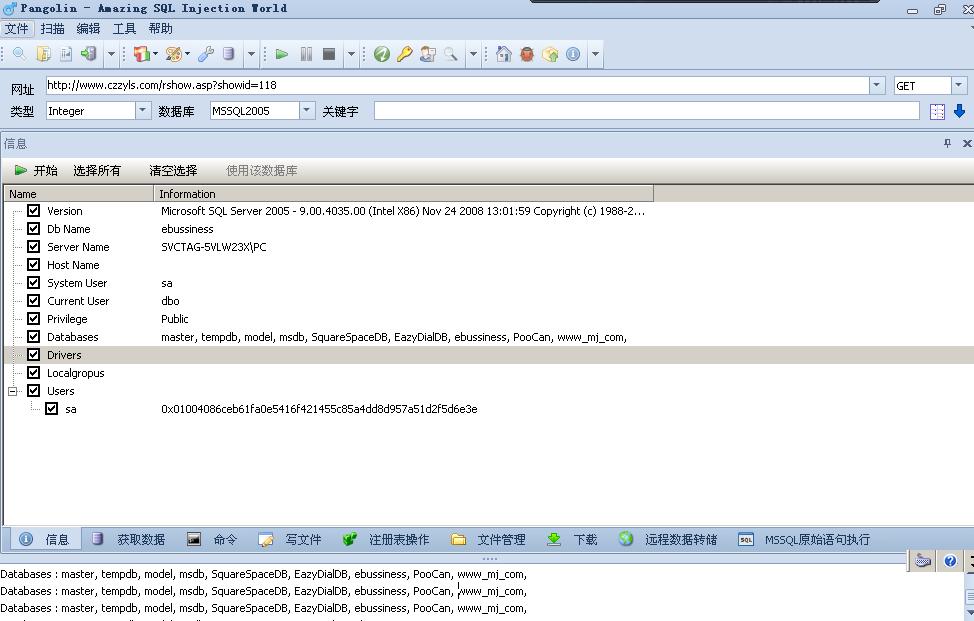The width and height of the screenshot is (974, 621).
Task: Uncheck the Version checkbox
Action: 34,211
